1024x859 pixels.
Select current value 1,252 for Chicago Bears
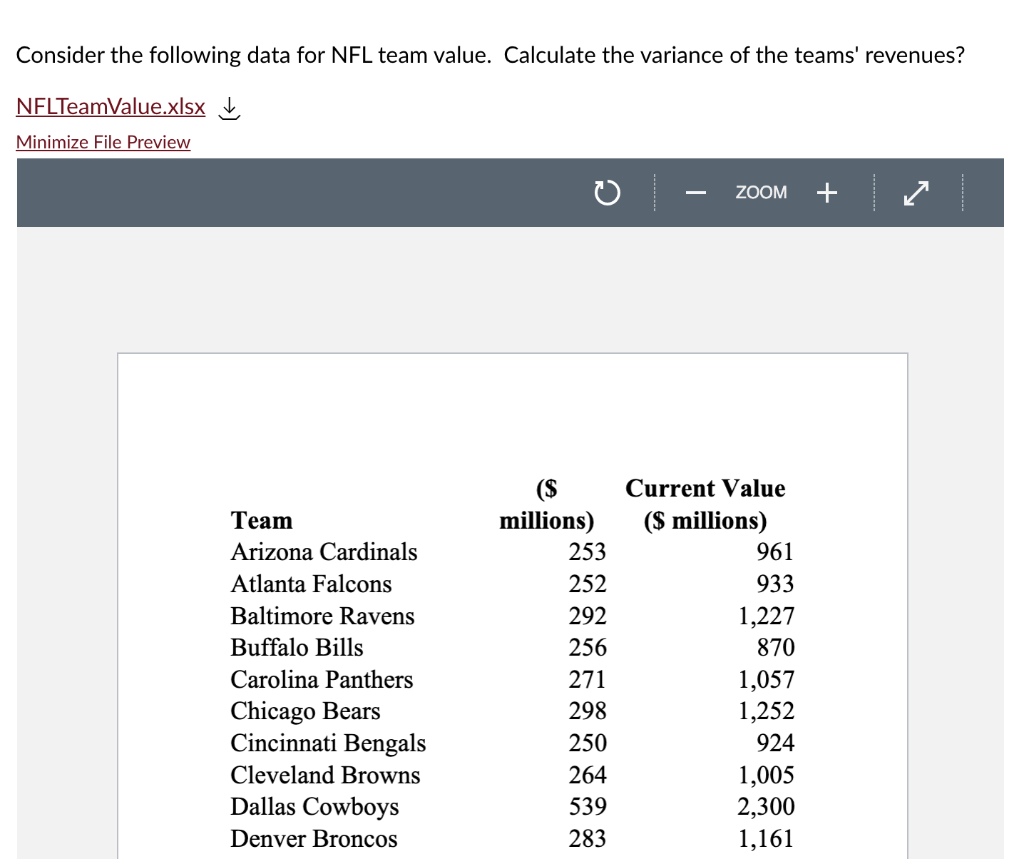(766, 711)
